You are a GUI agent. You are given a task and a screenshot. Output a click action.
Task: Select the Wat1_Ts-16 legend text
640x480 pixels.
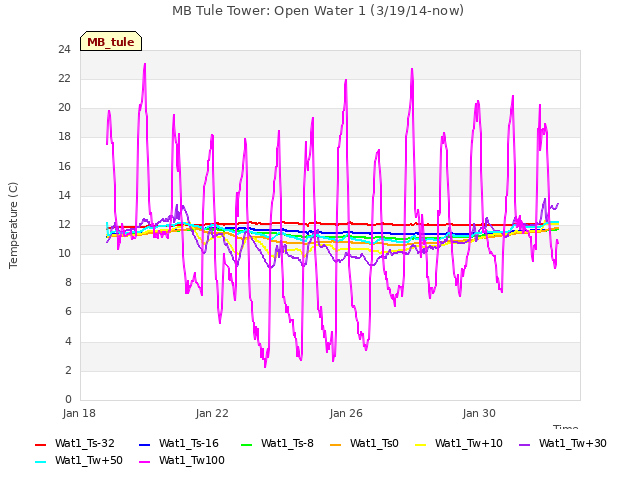[x=189, y=443]
